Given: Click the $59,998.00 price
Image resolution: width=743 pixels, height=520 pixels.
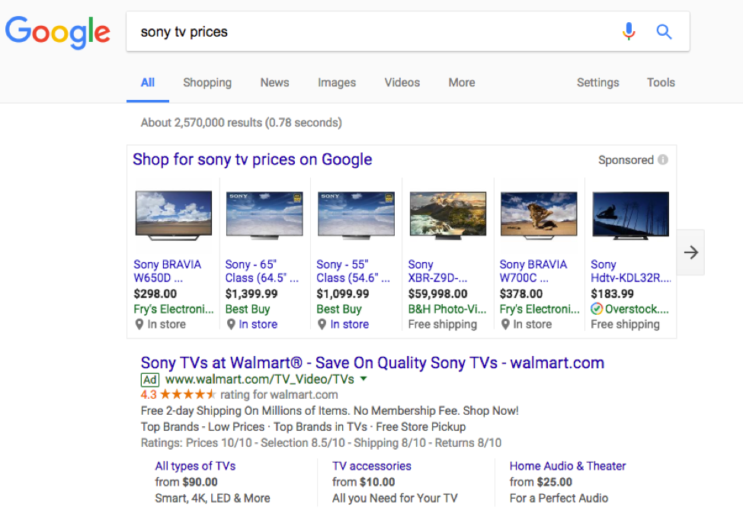Looking at the screenshot, I should (x=437, y=294).
